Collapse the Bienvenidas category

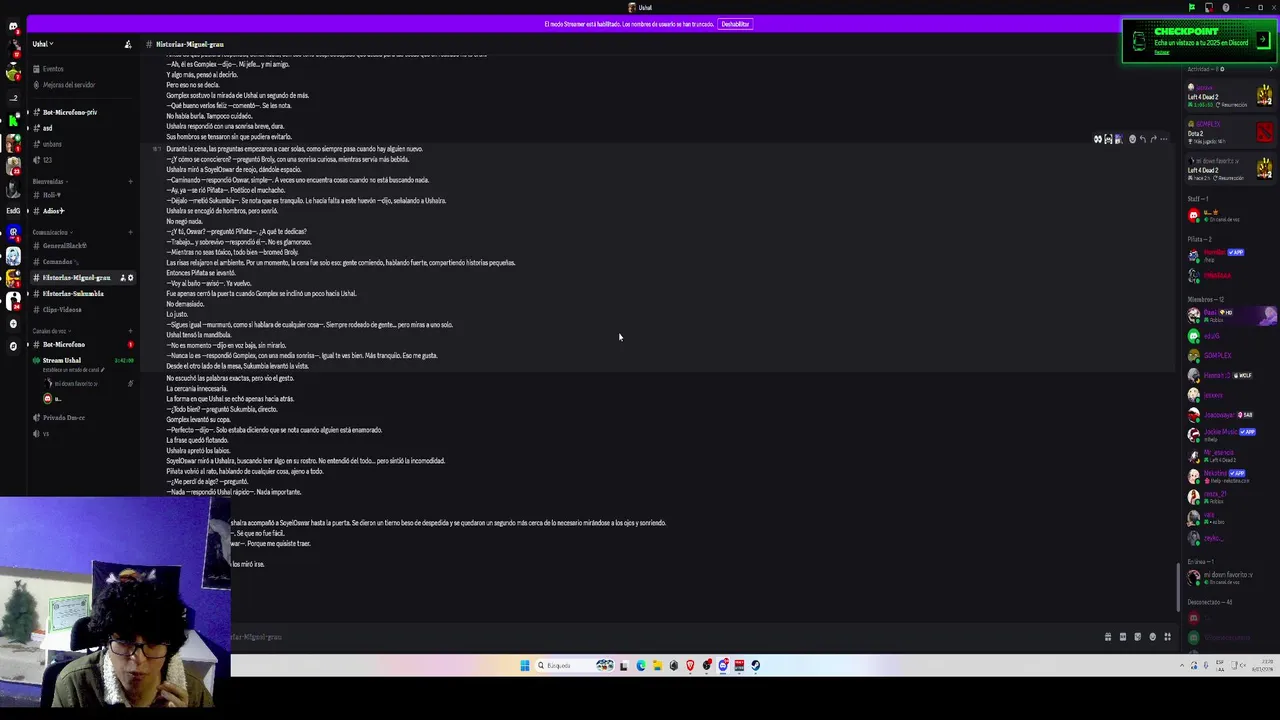click(x=49, y=181)
